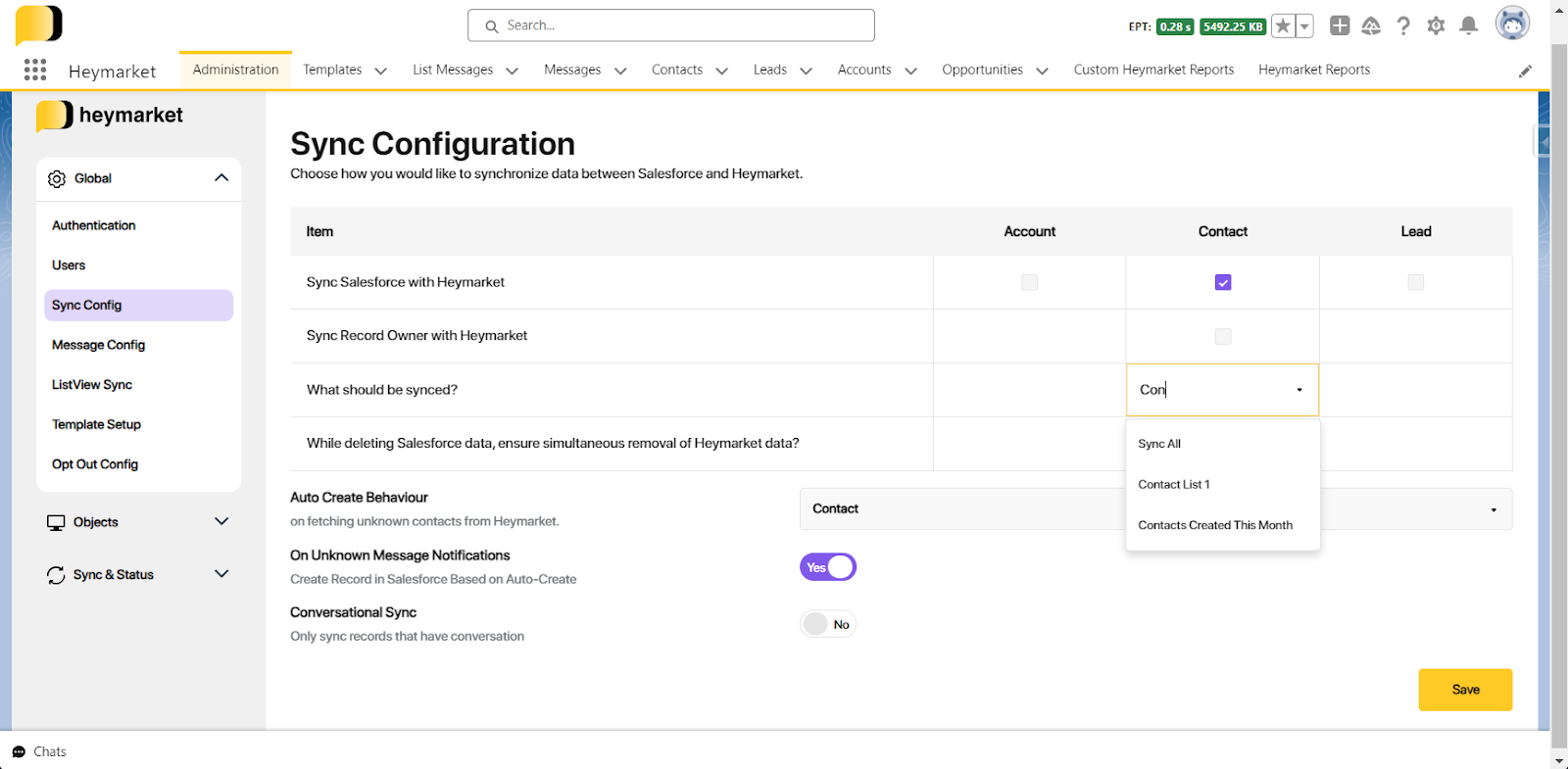Select Contacts Created This Month option
Image resolution: width=1568 pixels, height=769 pixels.
(x=1223, y=525)
